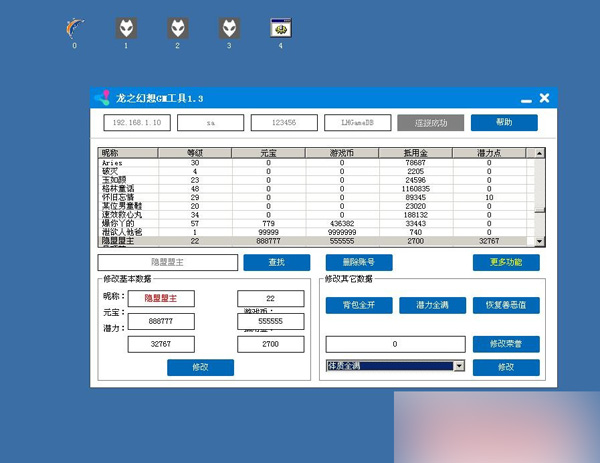Click the password field 123456
The width and height of the screenshot is (600, 463).
pyautogui.click(x=284, y=122)
